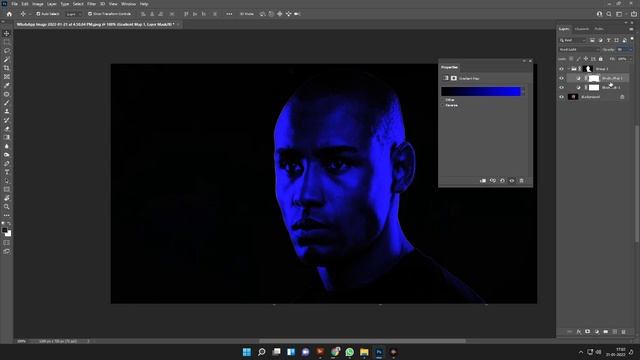Select the Path Selection tool

point(7,180)
